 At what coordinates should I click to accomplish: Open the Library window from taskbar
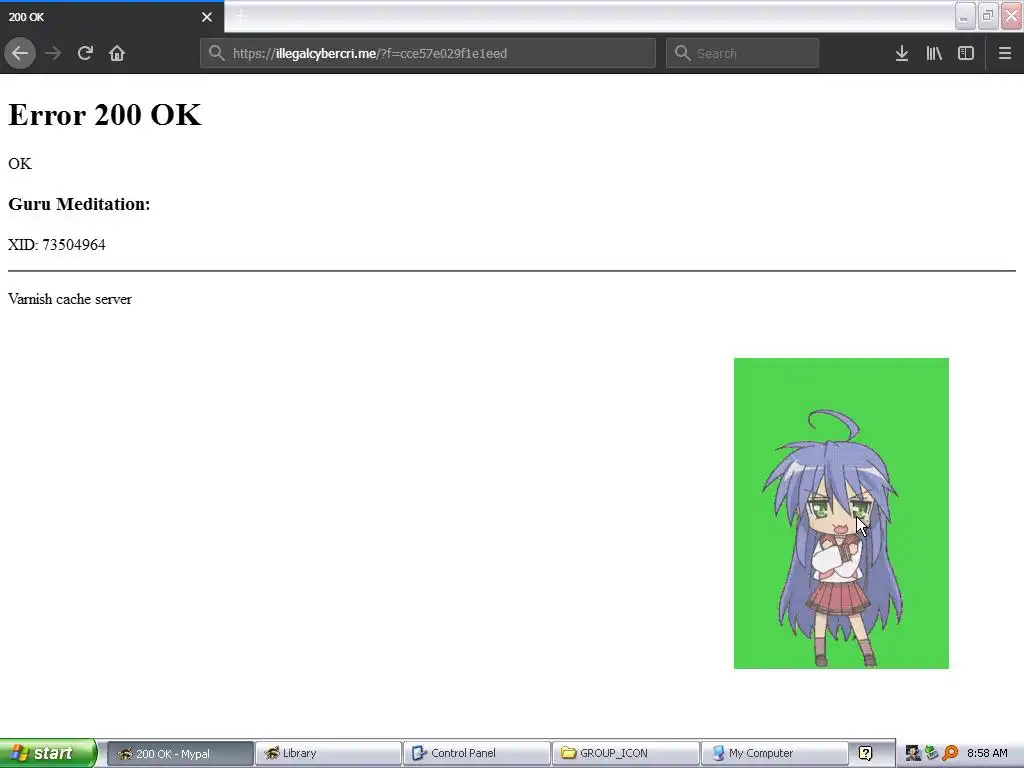[328, 753]
